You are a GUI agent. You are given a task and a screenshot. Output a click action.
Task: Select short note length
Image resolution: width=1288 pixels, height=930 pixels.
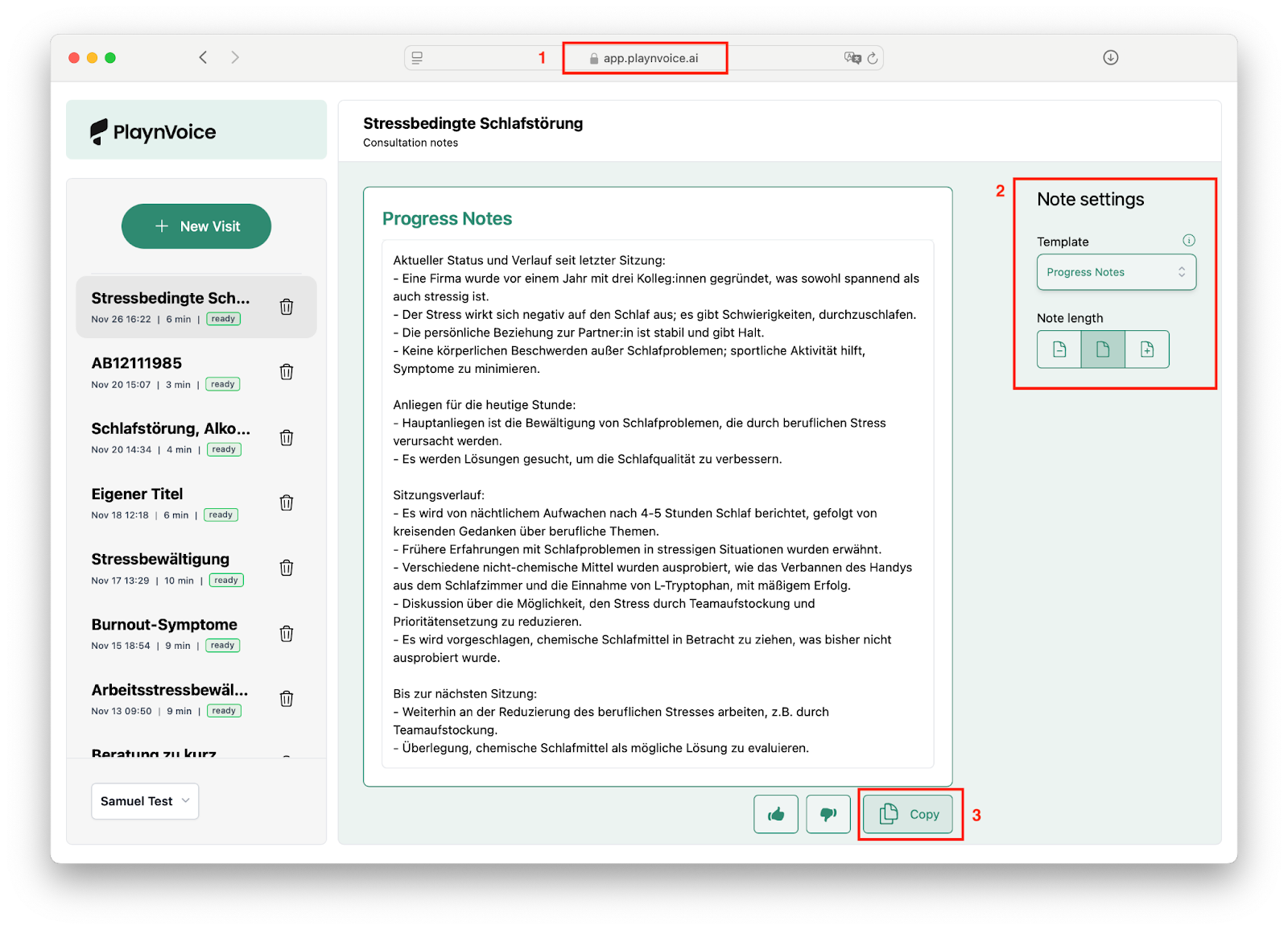coord(1059,349)
